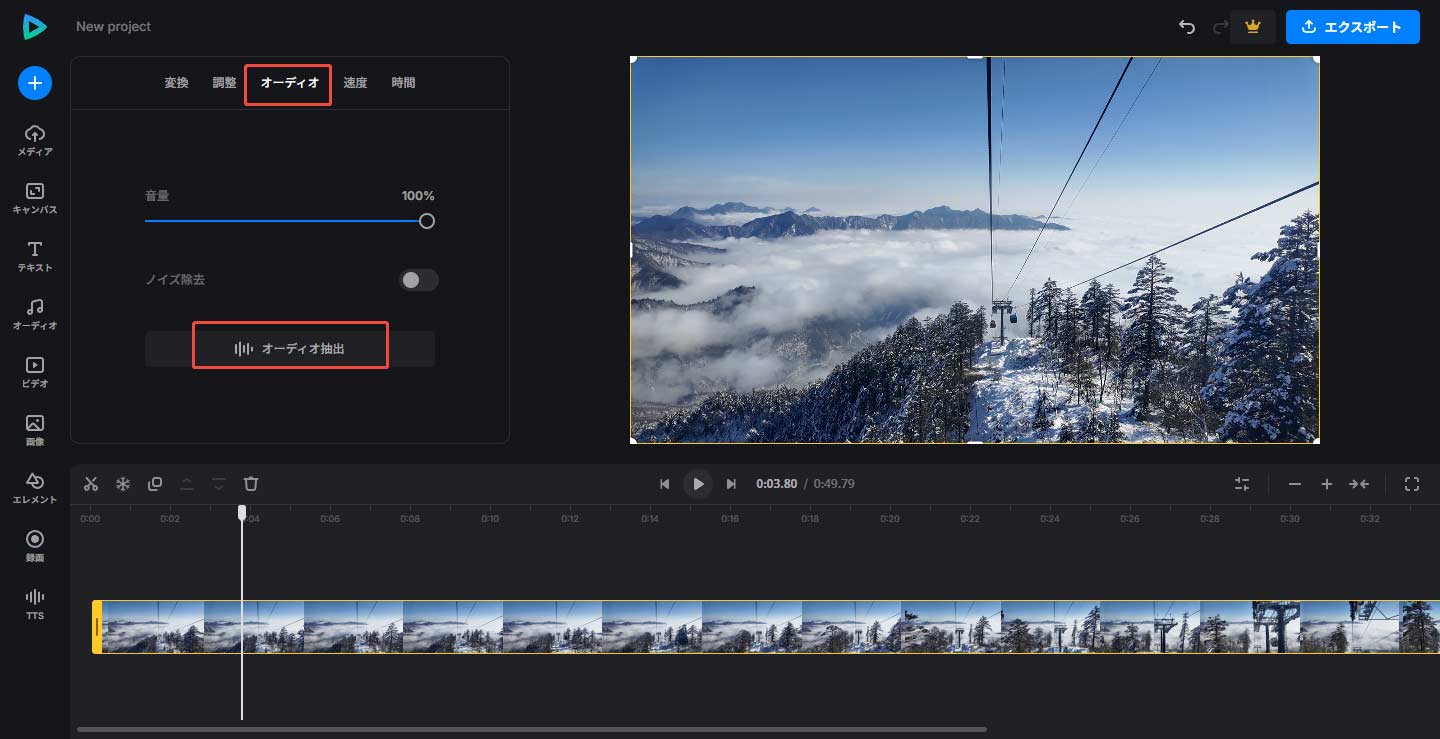Viewport: 1440px width, 739px height.
Task: Click the crown premium icon
Action: [1252, 27]
